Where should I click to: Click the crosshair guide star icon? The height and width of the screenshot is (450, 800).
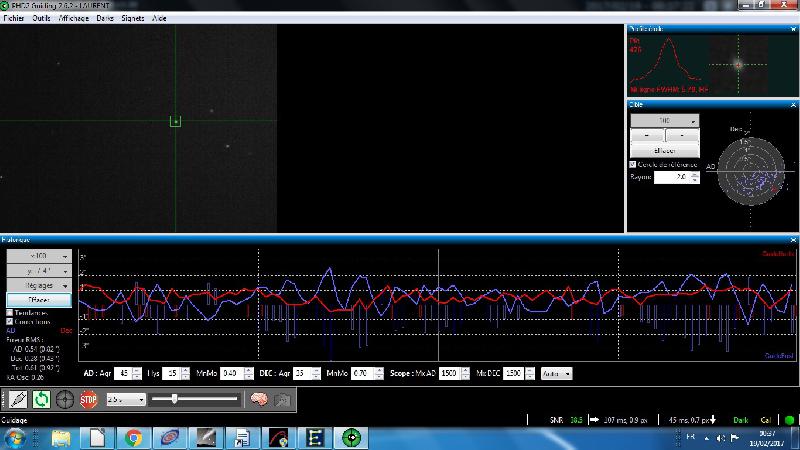pyautogui.click(x=65, y=399)
